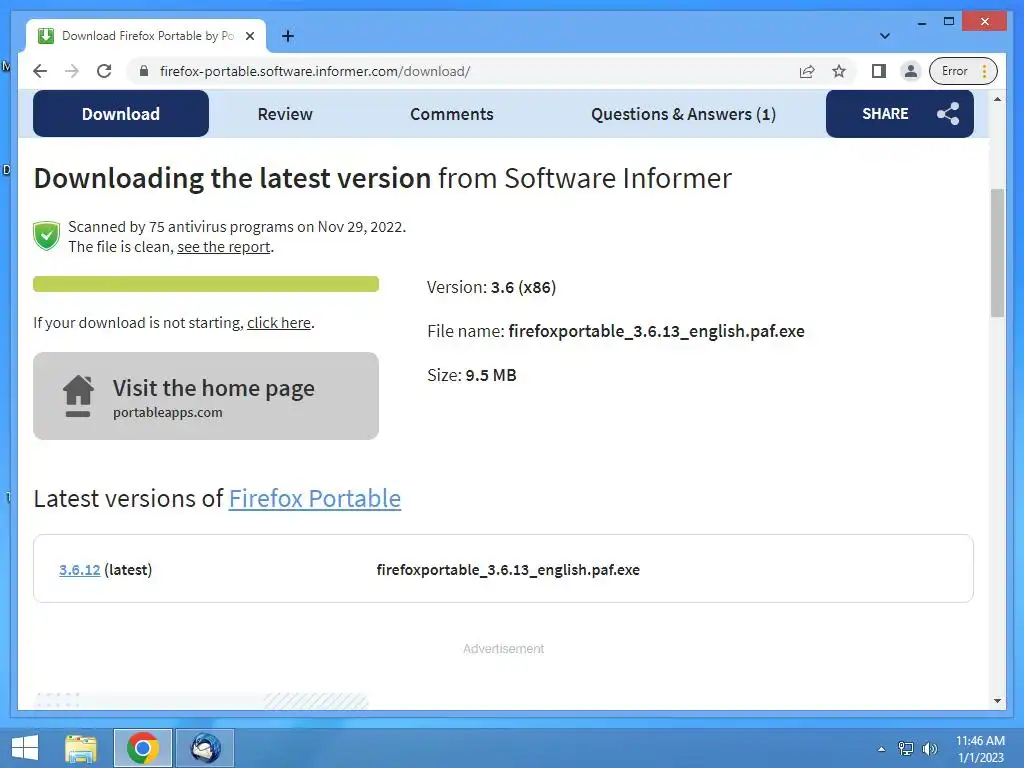Click the scrollbar down arrow
Screen dimensions: 1024x768
click(x=997, y=701)
